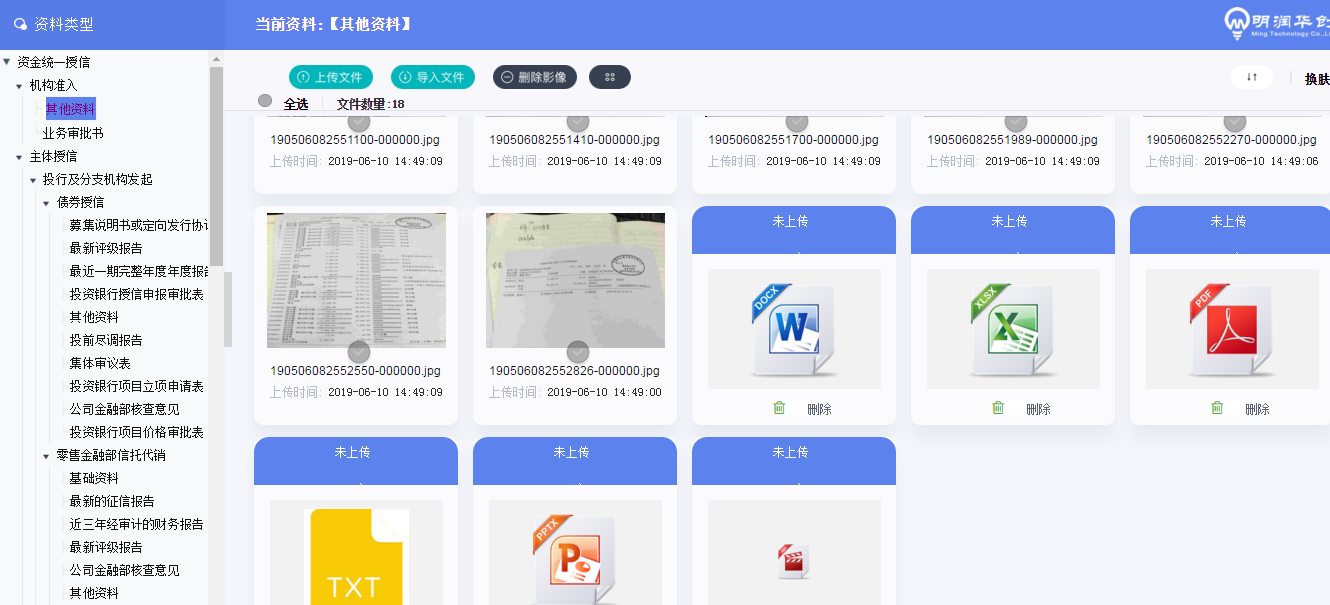Screen dimensions: 1330x605
Task: Click the 删除影像 delete image button
Action: 535,77
